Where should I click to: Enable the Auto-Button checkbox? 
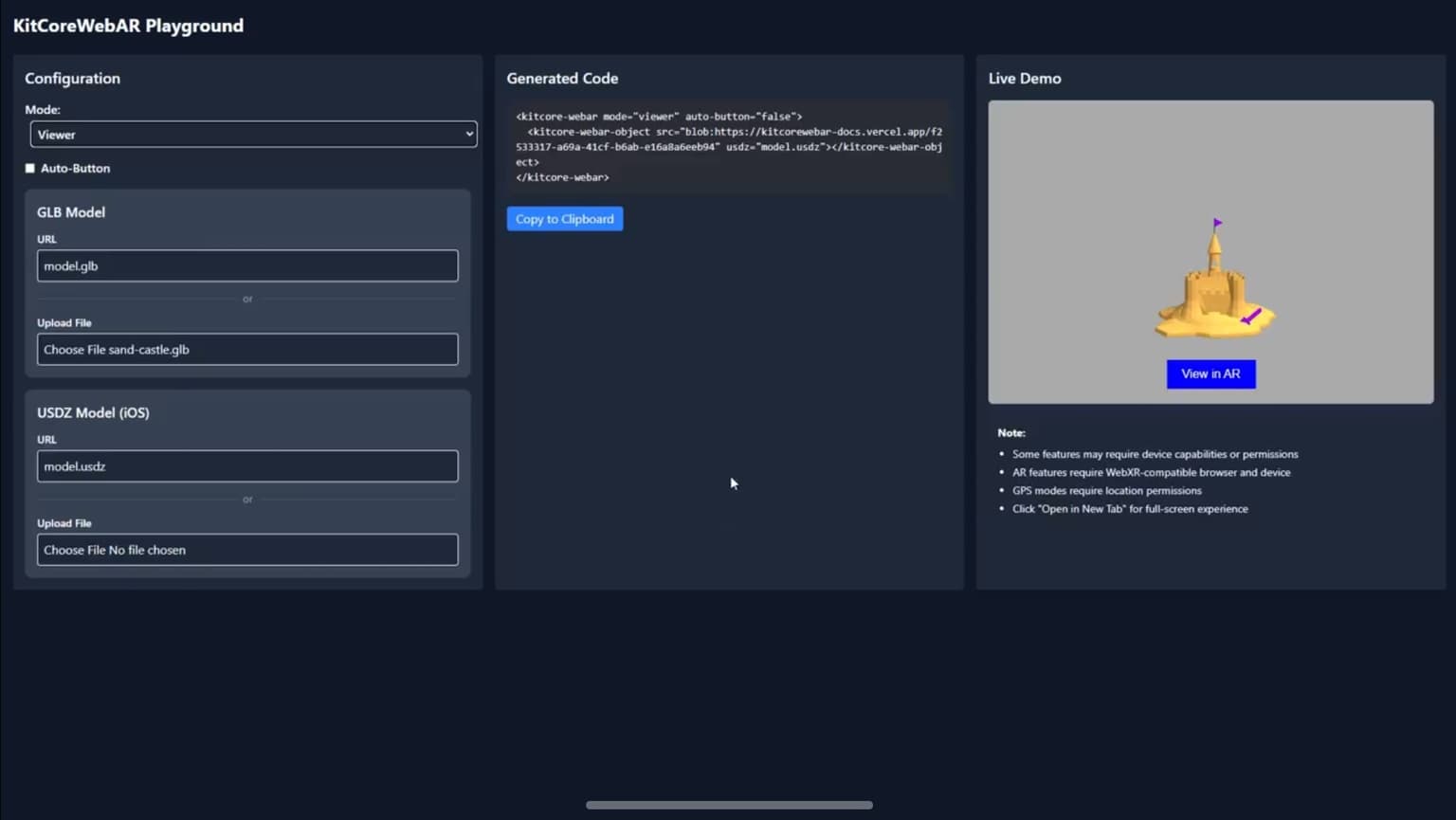[30, 169]
